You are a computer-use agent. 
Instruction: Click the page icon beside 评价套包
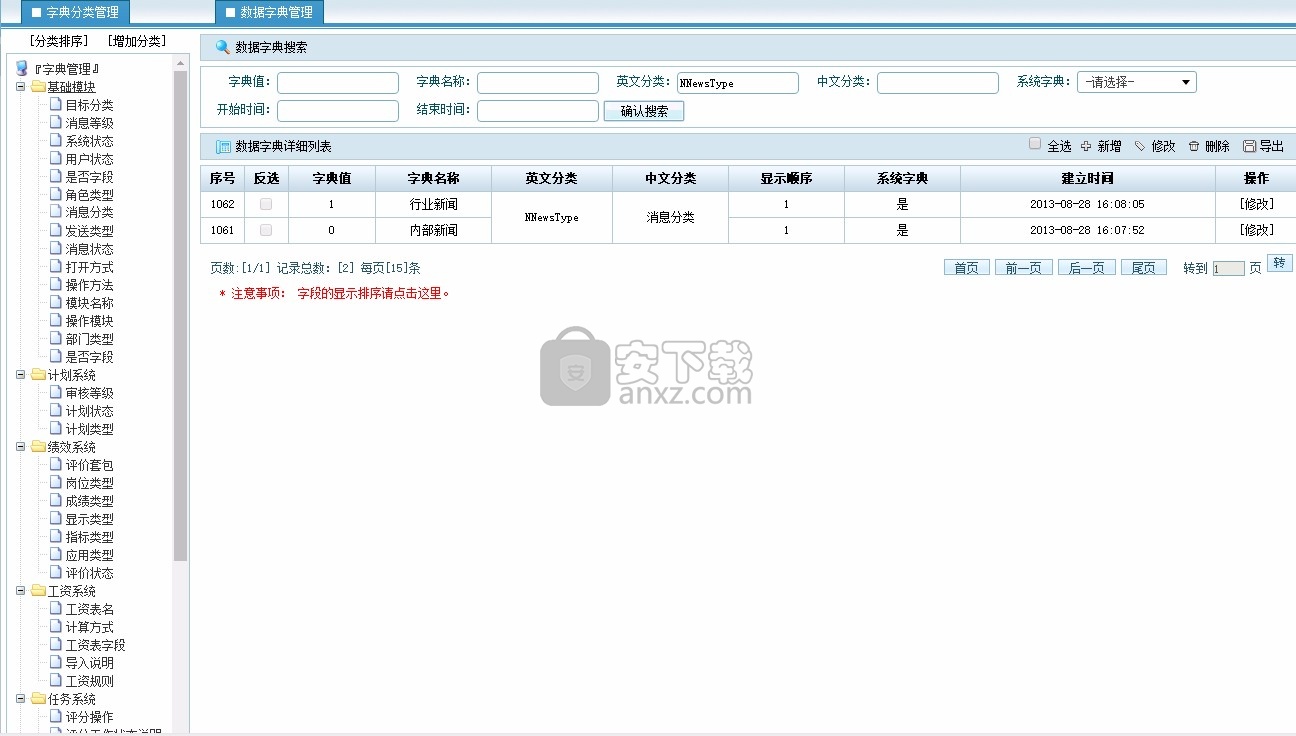pyautogui.click(x=57, y=464)
